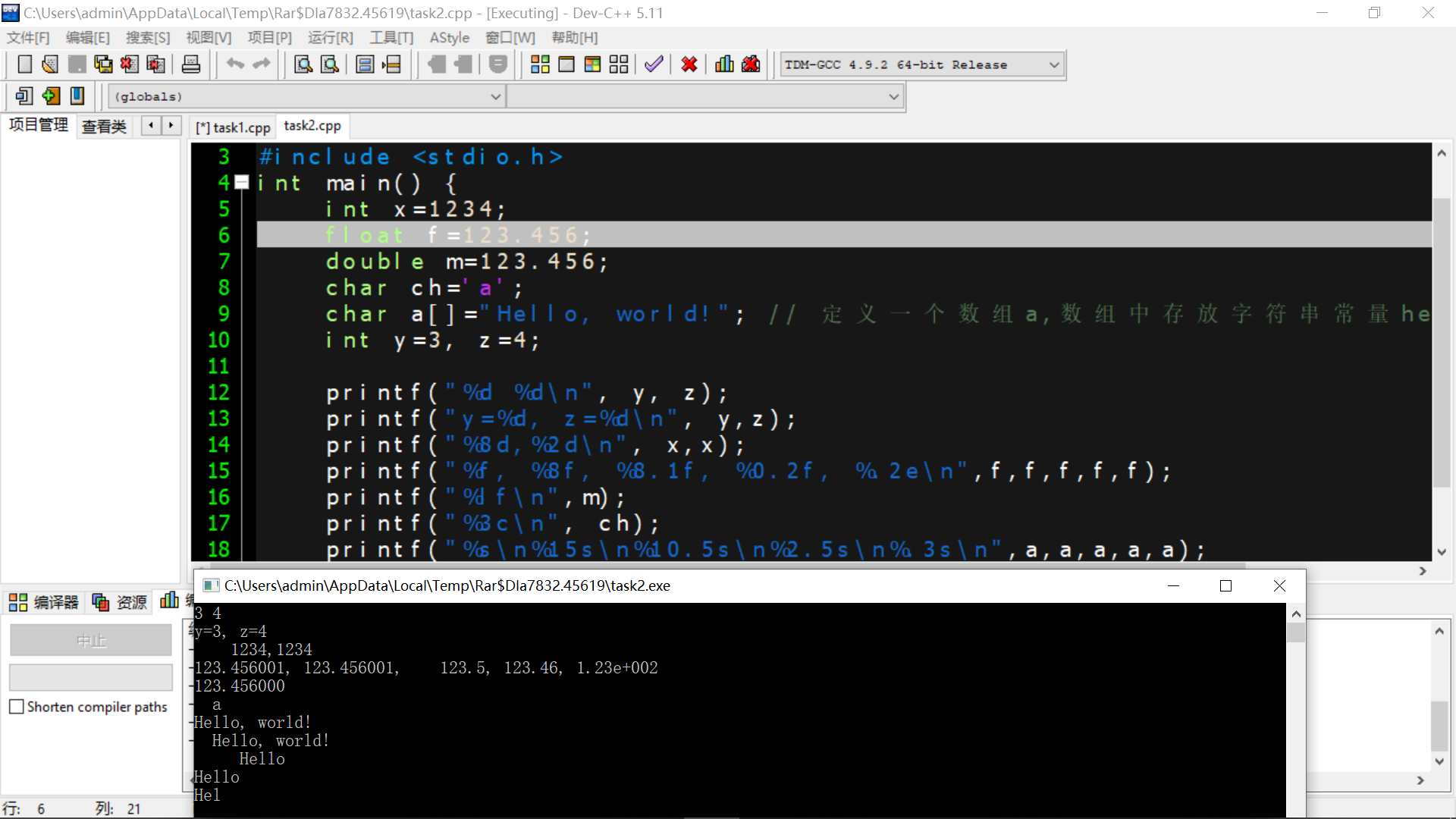The height and width of the screenshot is (819, 1456).
Task: Click the Save all files icon
Action: (103, 64)
